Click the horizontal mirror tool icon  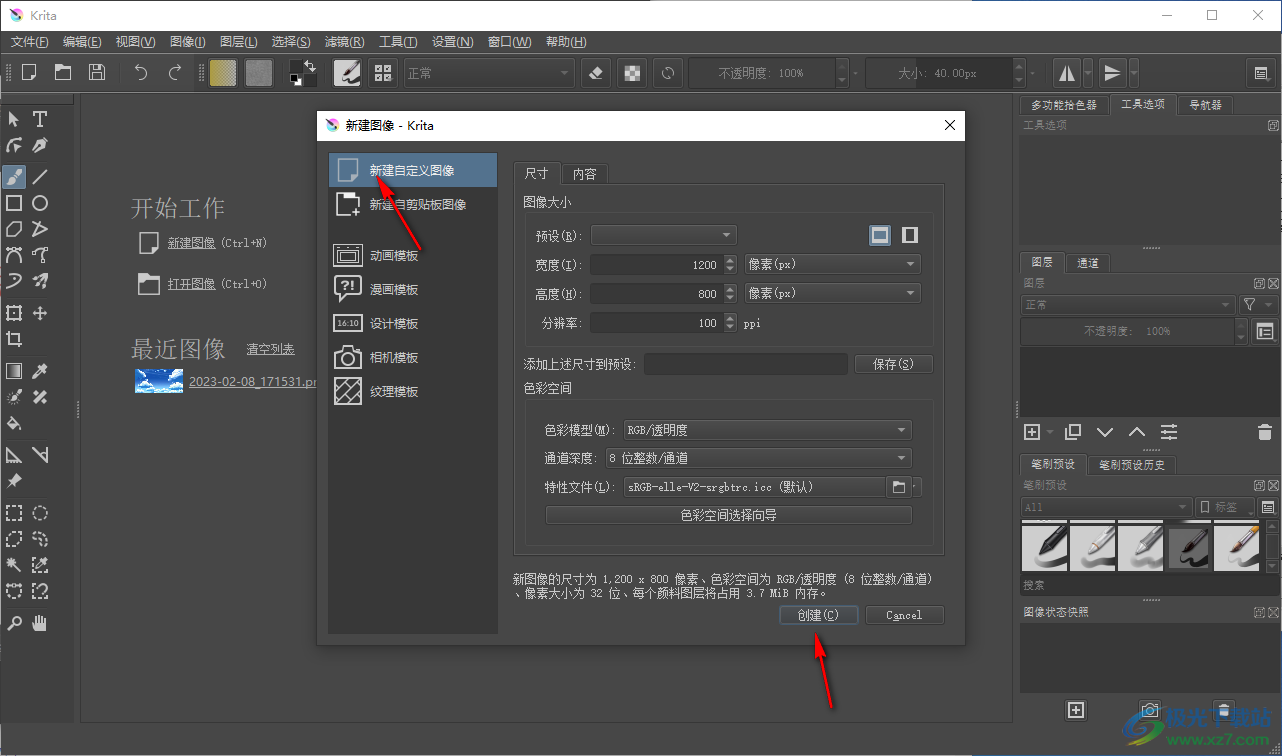tap(1067, 72)
